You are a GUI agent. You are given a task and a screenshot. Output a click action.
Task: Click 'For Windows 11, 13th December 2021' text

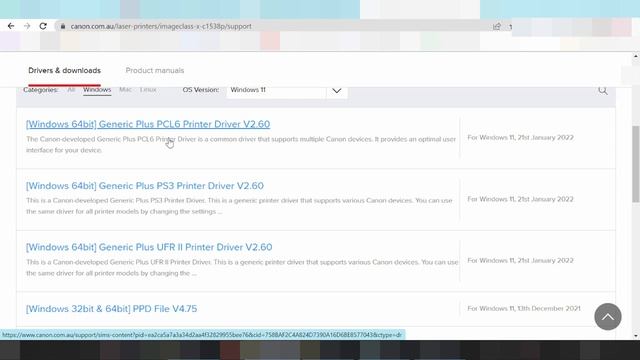click(x=524, y=309)
